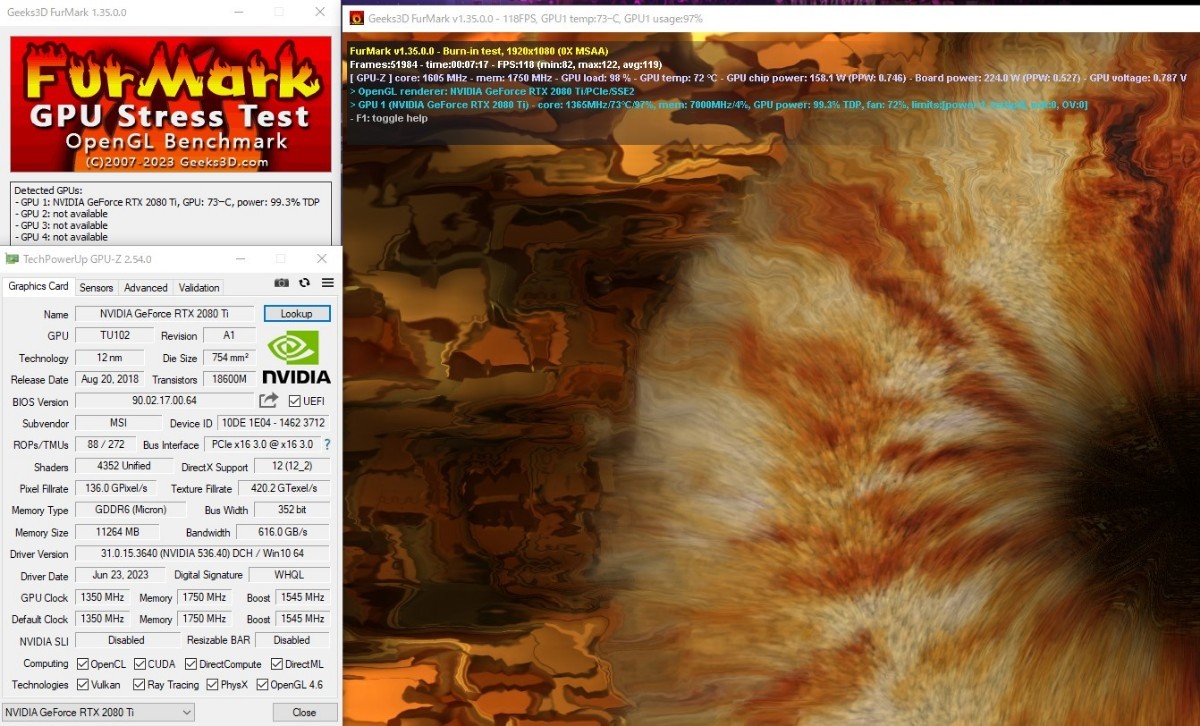The image size is (1200, 726).
Task: Click the GPU-Z refresh icon
Action: coord(304,284)
